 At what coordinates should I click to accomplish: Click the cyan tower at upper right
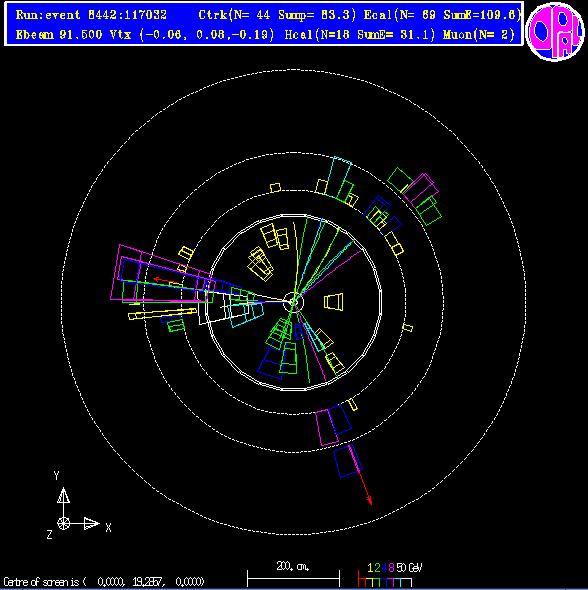coord(339,178)
